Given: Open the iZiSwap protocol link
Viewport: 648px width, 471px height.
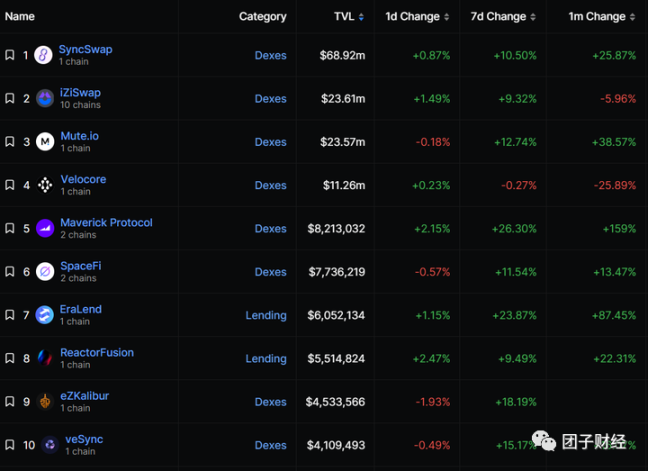Looking at the screenshot, I should (80, 93).
